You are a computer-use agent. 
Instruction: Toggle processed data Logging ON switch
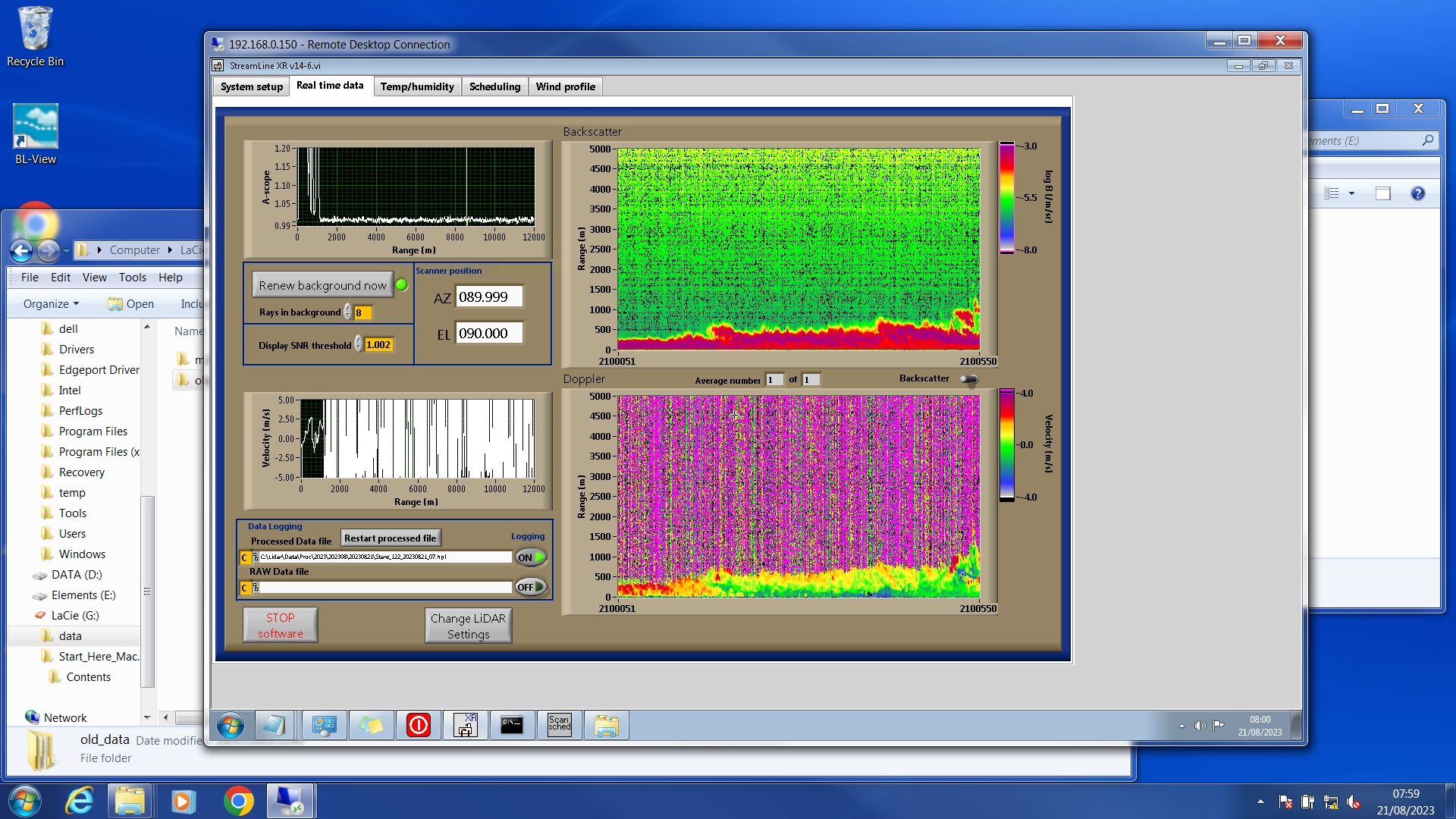[x=531, y=557]
